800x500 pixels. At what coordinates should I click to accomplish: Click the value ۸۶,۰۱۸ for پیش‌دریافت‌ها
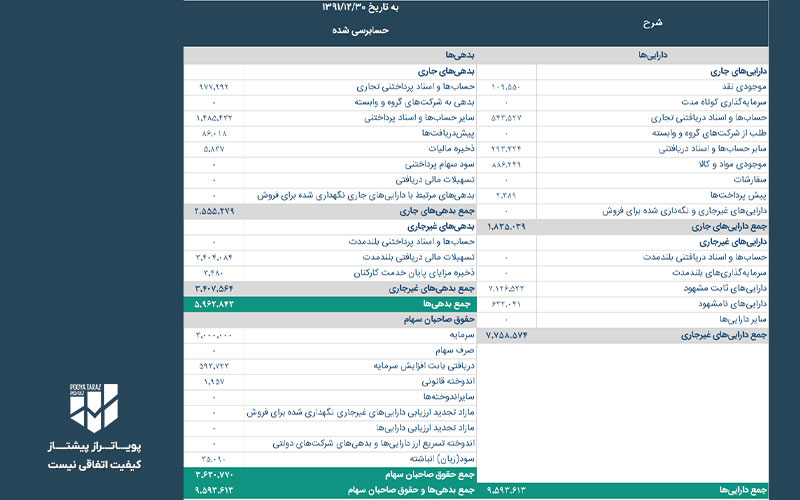pyautogui.click(x=214, y=133)
